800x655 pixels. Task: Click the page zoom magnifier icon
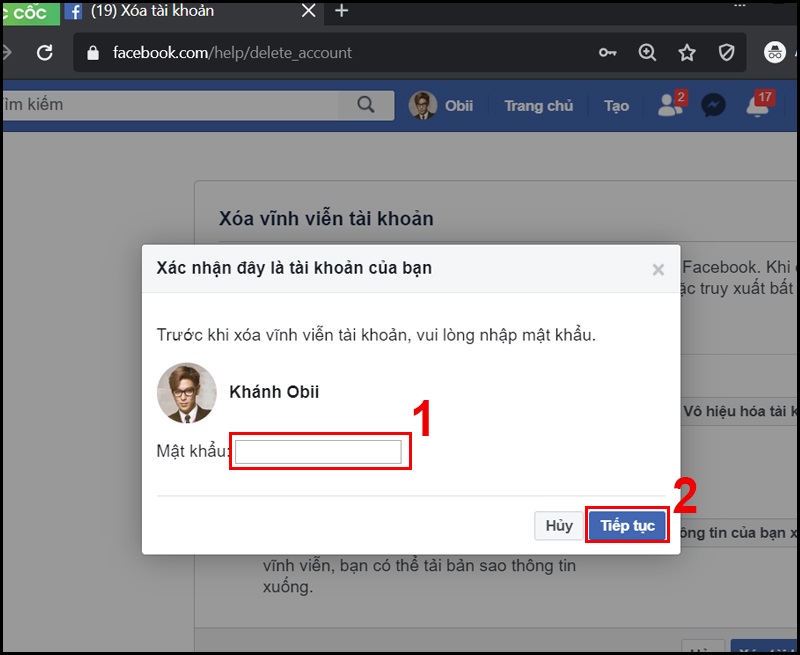pos(647,51)
